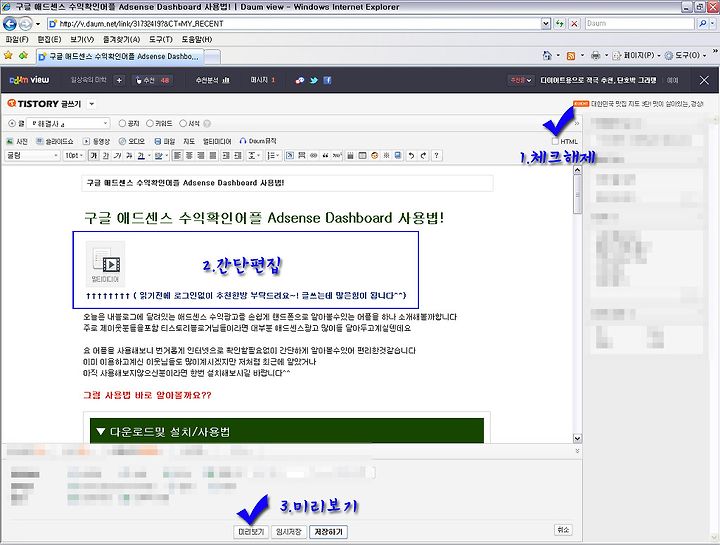Select the 서식 radio button
This screenshot has width=720, height=545.
183,123
